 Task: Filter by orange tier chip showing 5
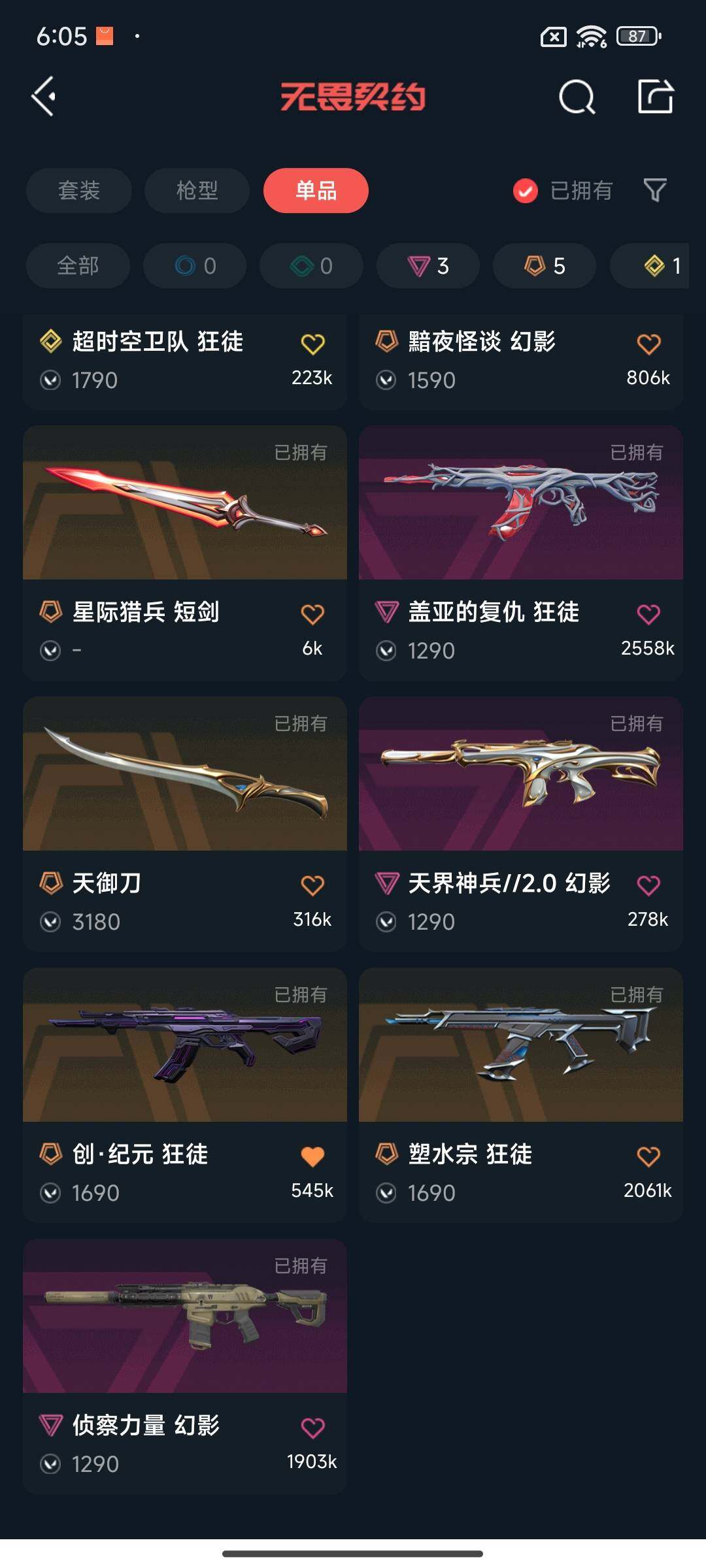[545, 266]
